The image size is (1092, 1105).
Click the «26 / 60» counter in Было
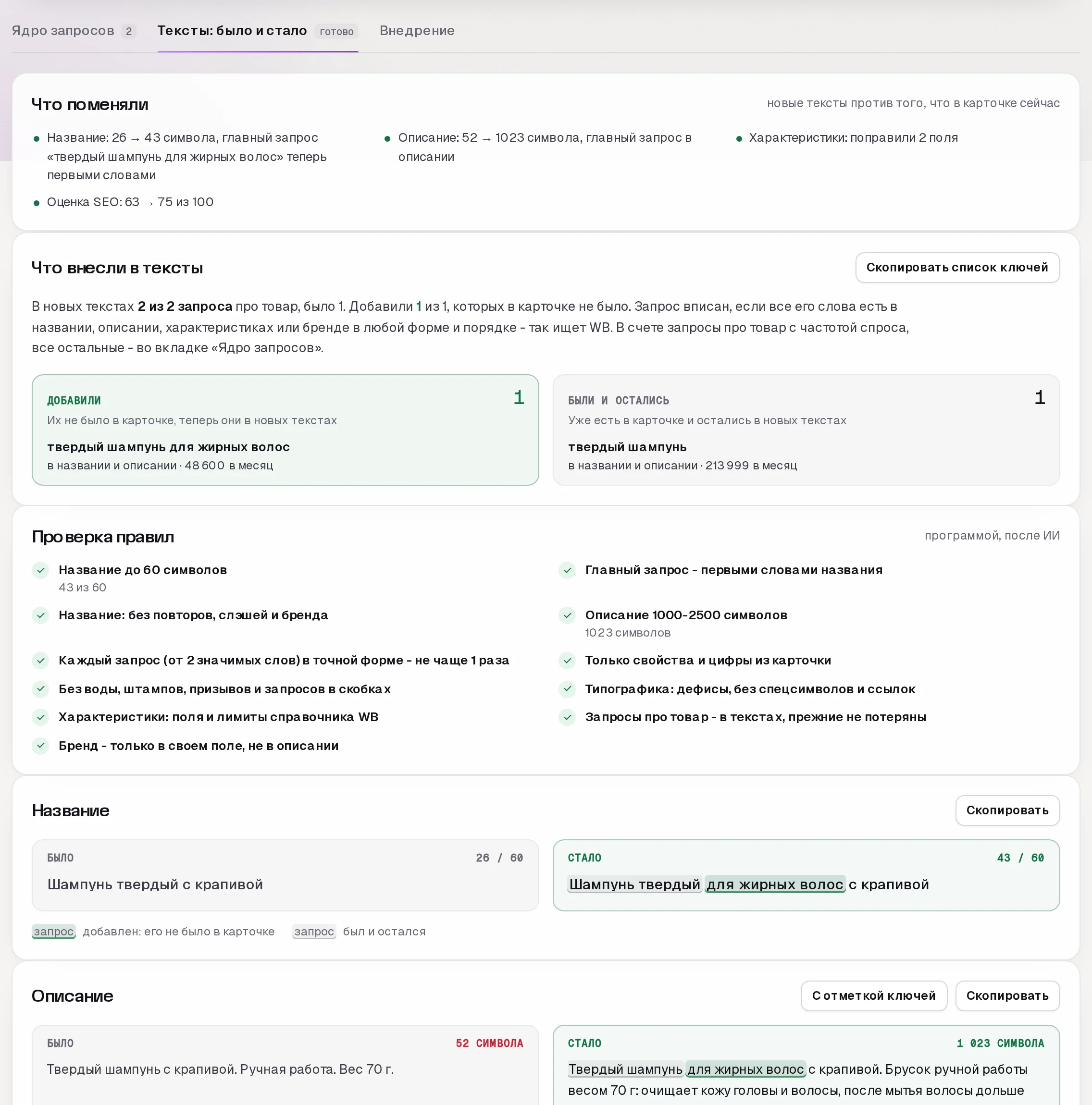coord(500,858)
